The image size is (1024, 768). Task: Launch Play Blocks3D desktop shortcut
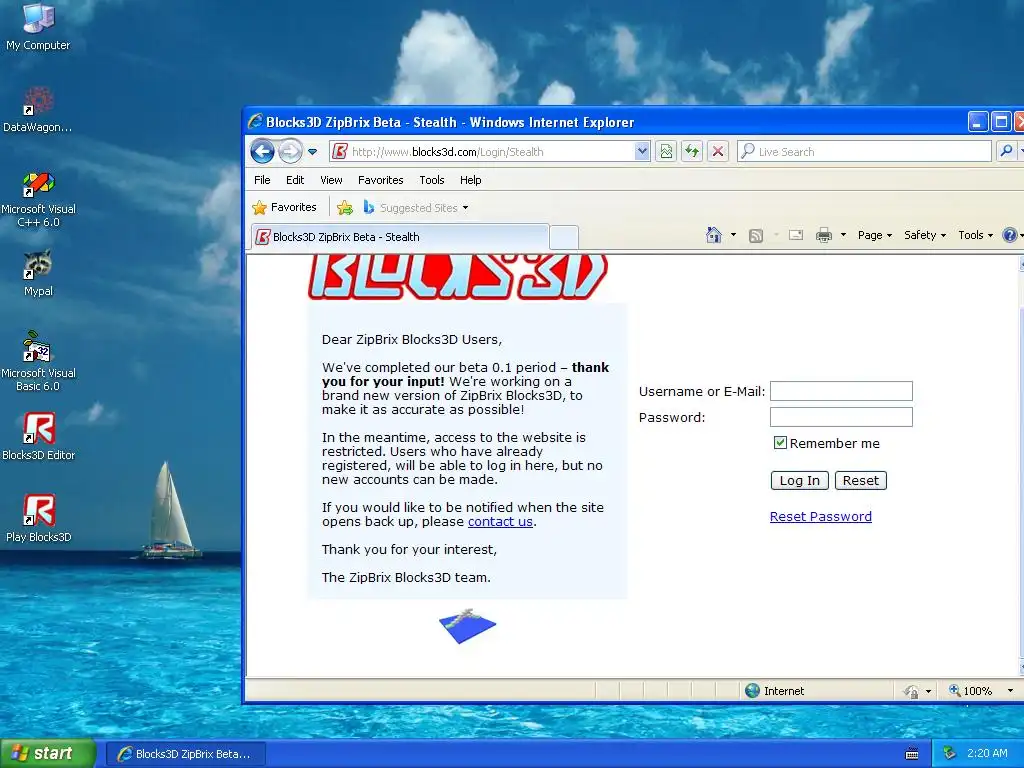(x=38, y=519)
